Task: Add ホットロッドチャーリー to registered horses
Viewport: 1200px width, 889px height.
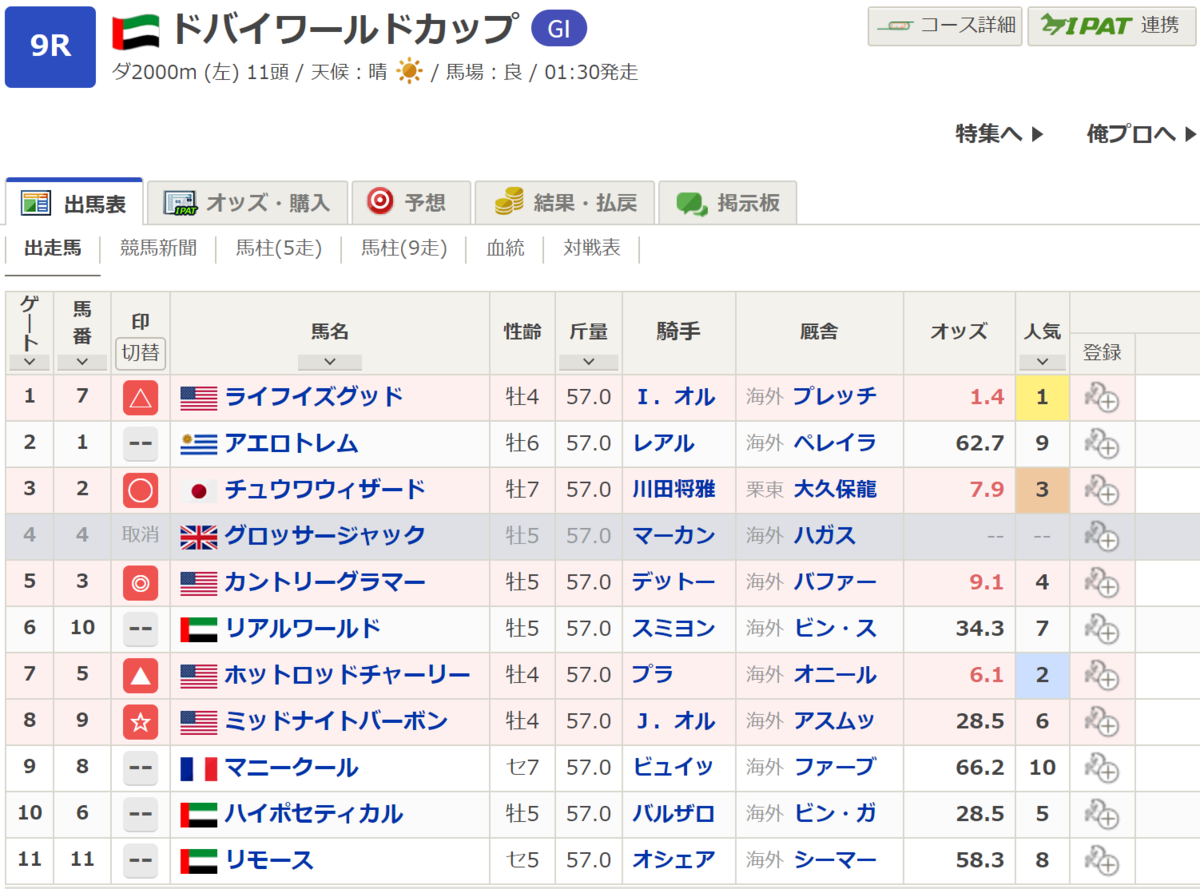Action: pos(1101,675)
